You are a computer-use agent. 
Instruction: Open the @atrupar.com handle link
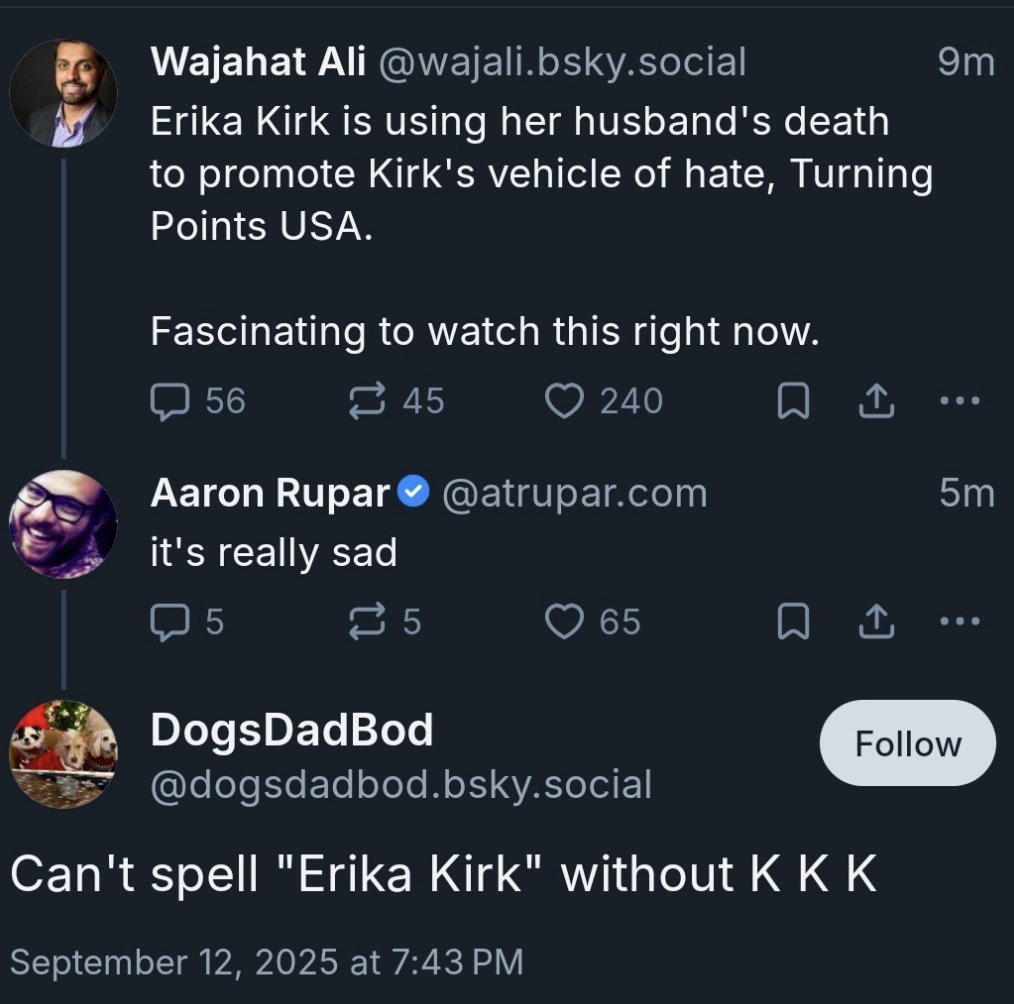tap(575, 492)
